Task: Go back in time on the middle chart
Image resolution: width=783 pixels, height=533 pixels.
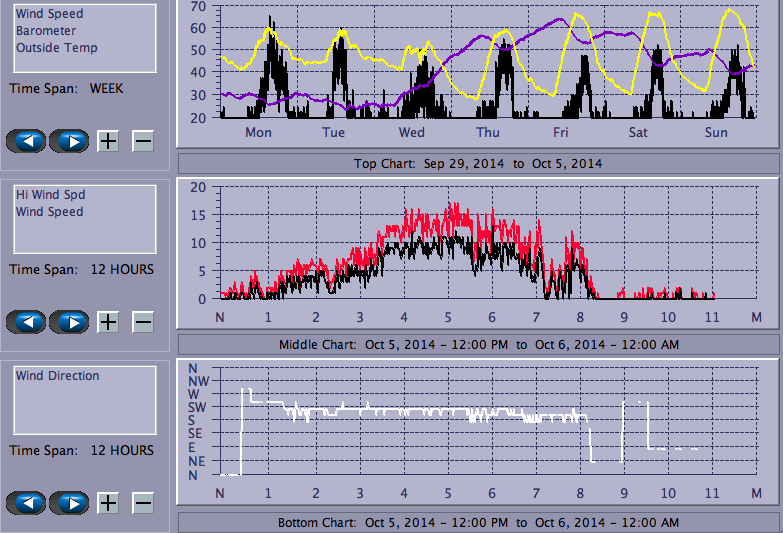Action: [31, 322]
